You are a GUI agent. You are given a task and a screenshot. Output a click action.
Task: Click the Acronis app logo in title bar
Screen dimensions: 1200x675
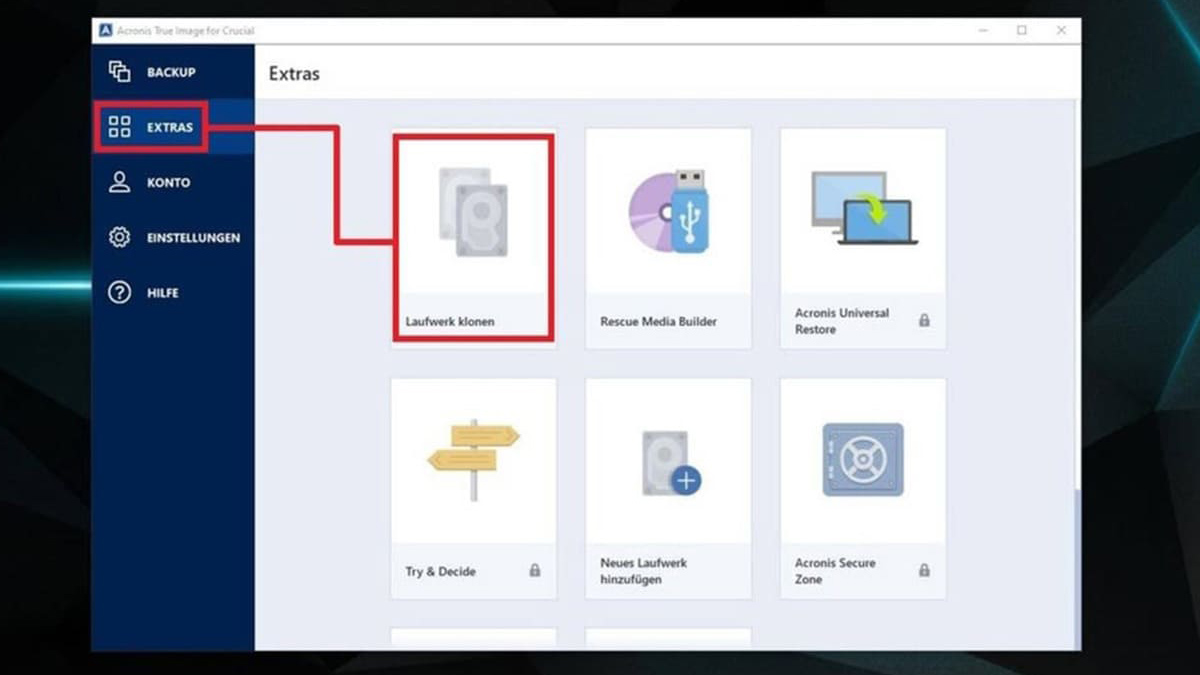pos(105,30)
